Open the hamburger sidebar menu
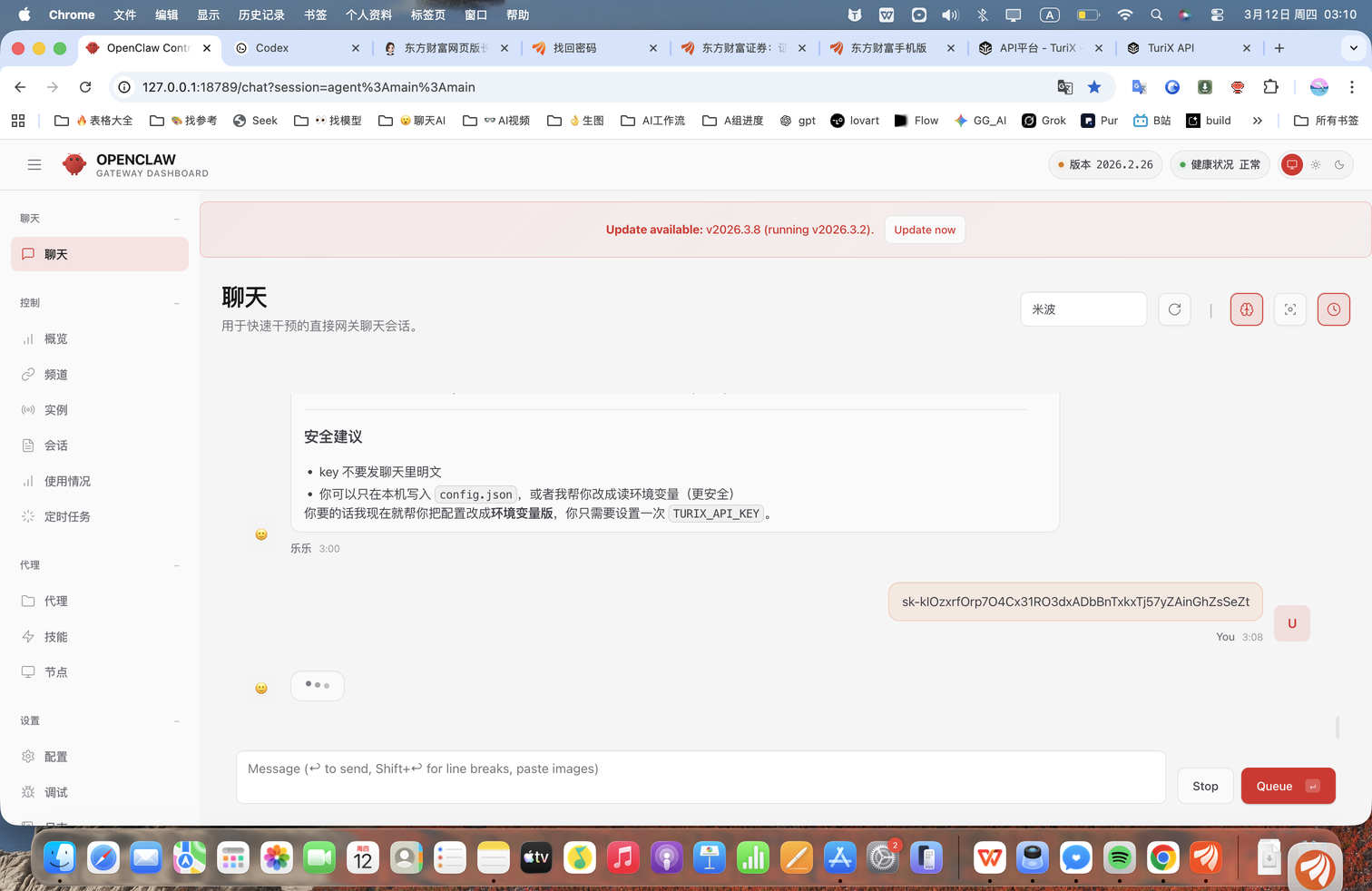 (x=34, y=165)
